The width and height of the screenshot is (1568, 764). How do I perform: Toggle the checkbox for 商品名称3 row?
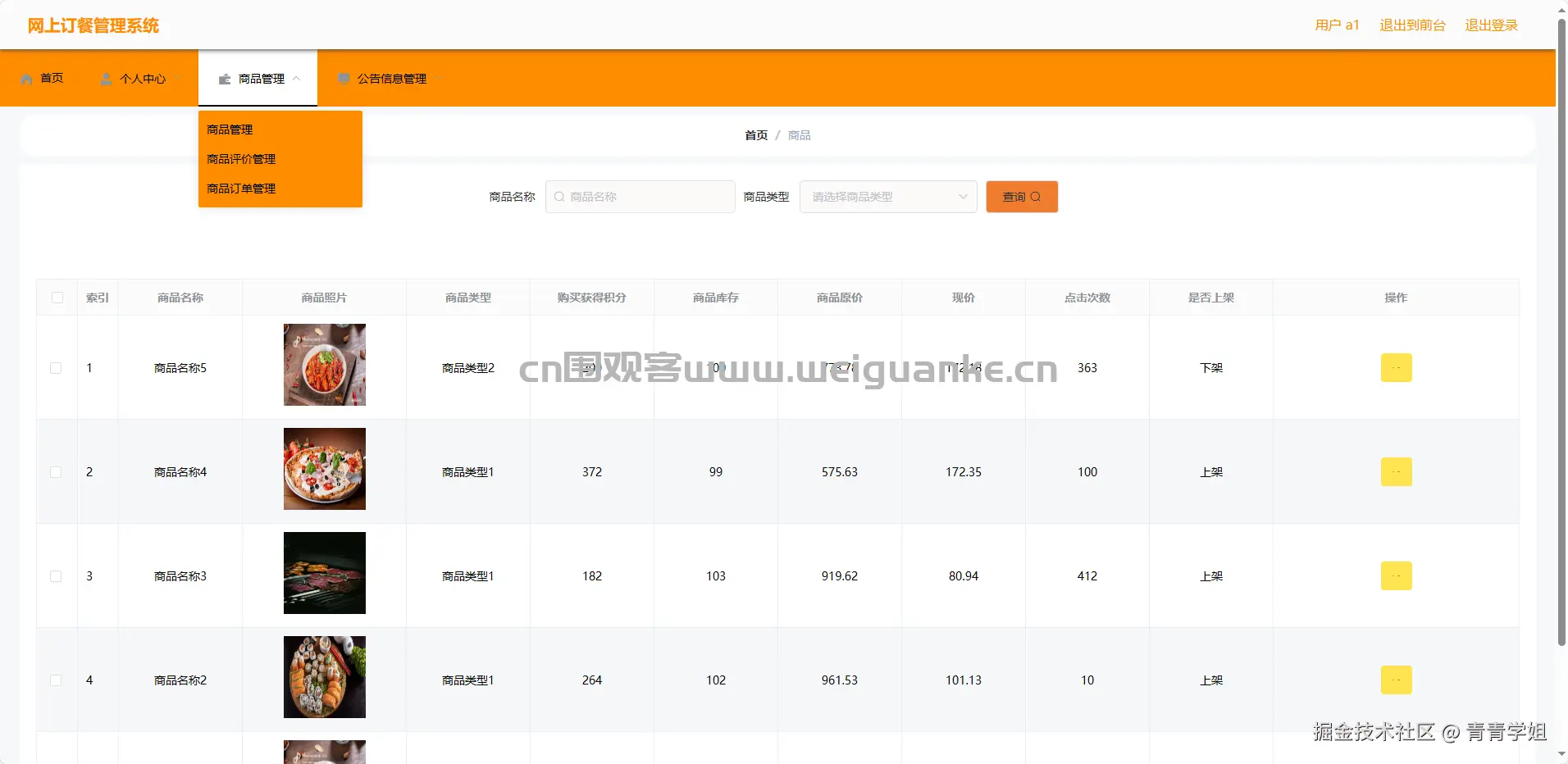pos(56,576)
